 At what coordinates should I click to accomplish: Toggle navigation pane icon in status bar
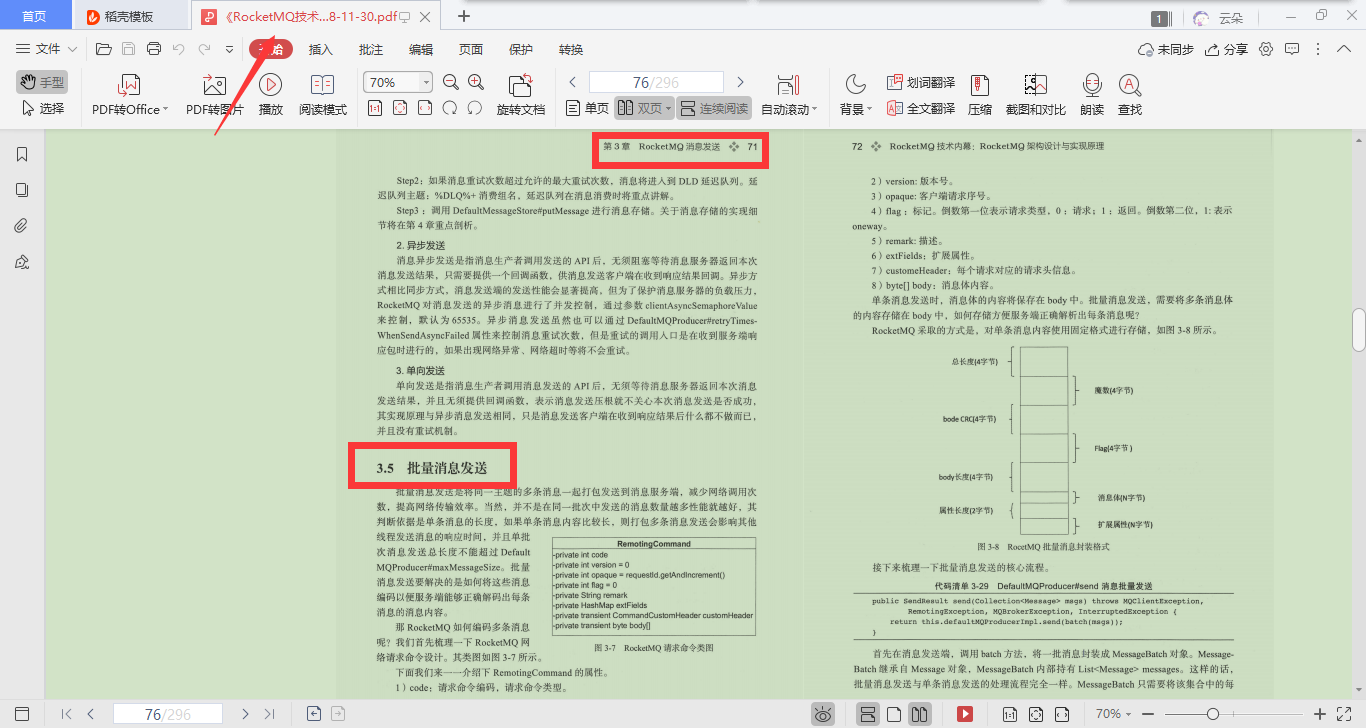pos(22,714)
